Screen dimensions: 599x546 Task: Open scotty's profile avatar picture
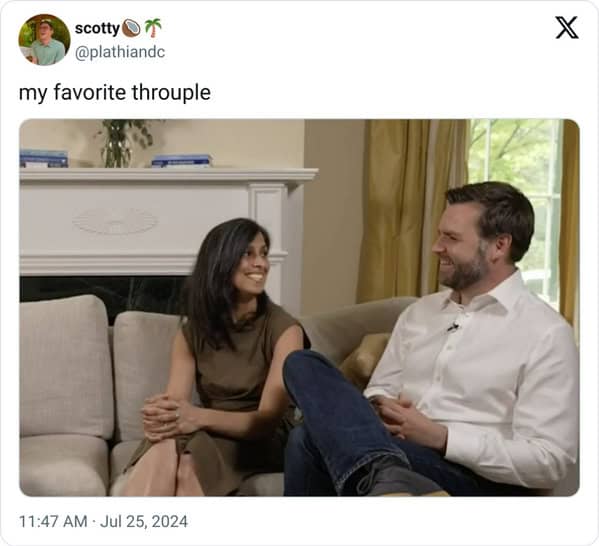44,40
